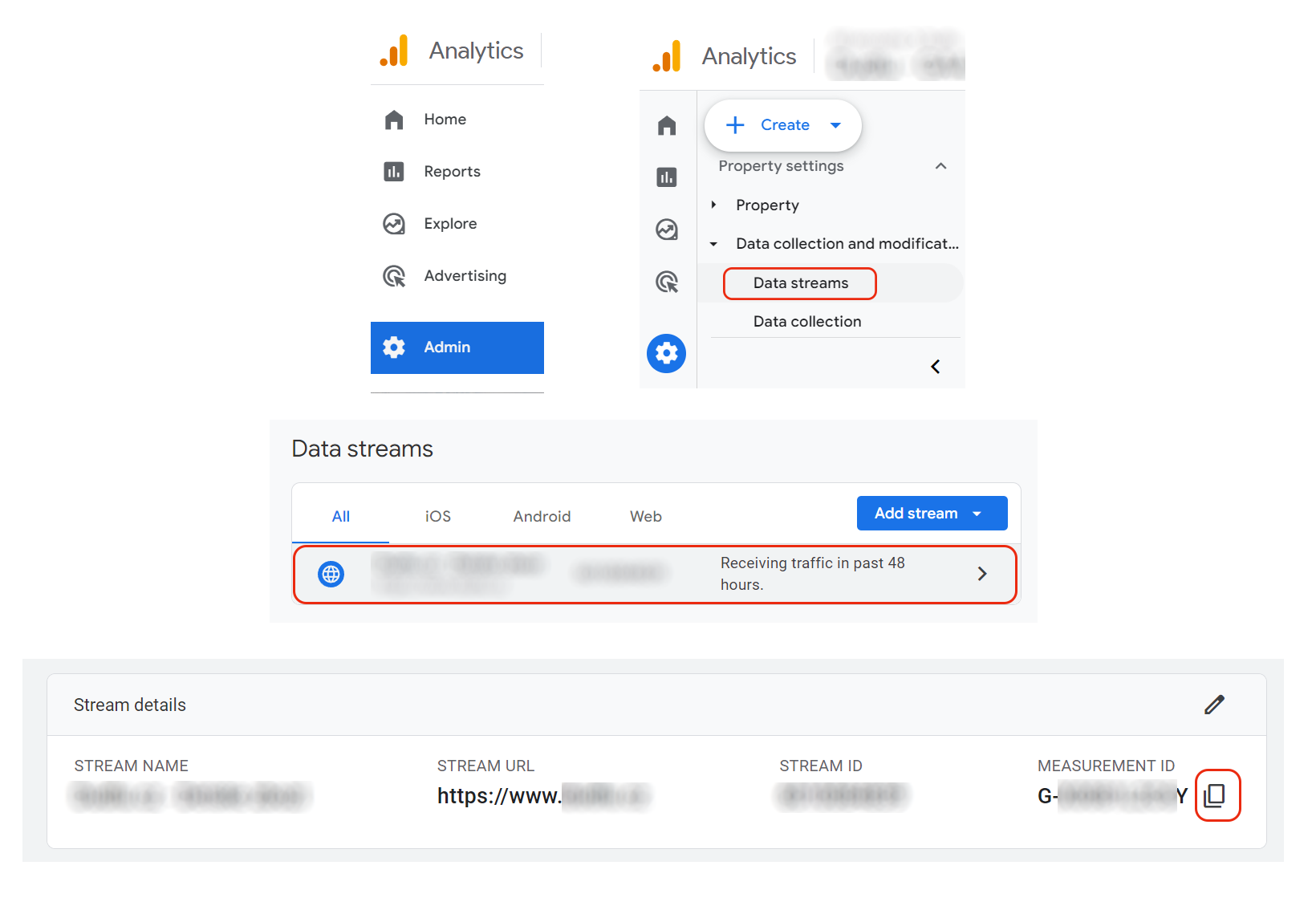This screenshot has width=1316, height=902.
Task: Collapse the admin panel with left chevron
Action: (935, 367)
